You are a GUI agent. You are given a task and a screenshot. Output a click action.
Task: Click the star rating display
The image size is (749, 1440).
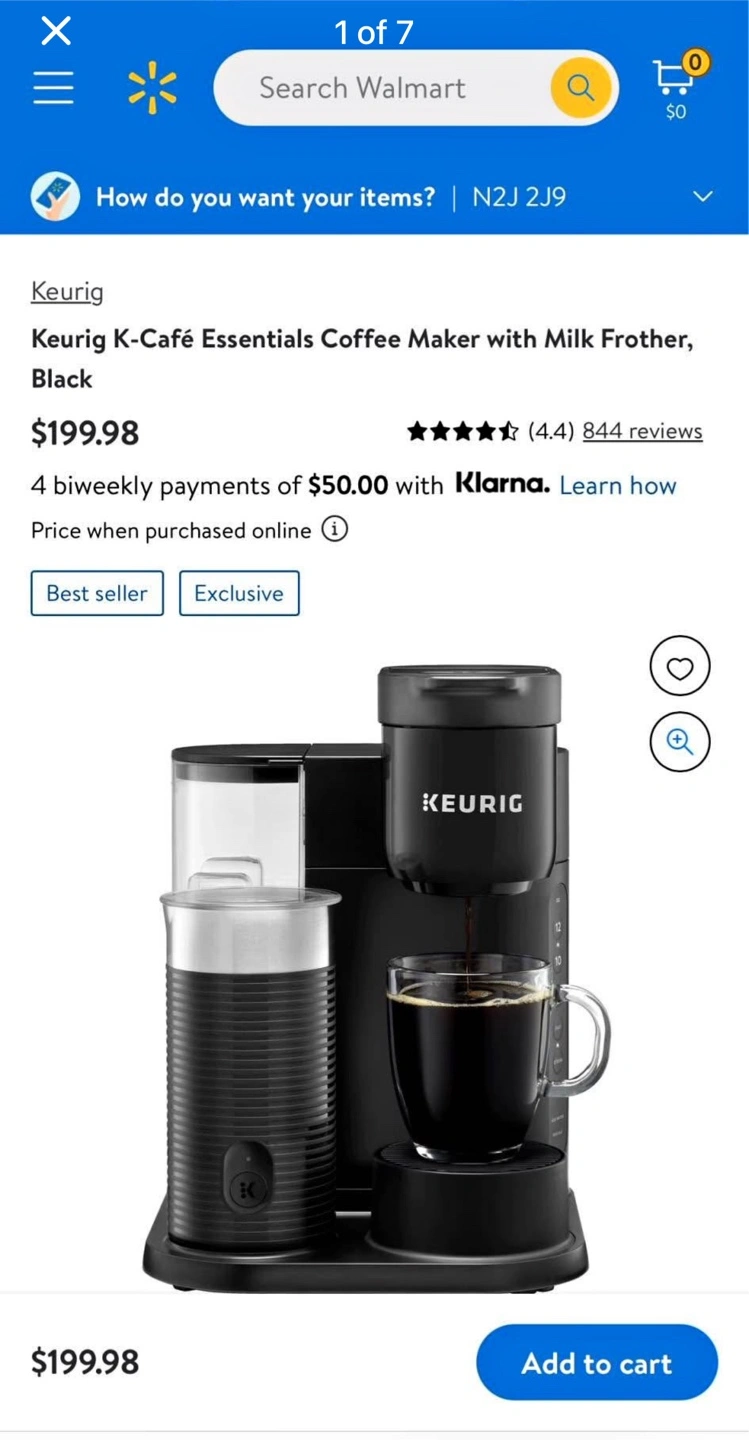[462, 431]
